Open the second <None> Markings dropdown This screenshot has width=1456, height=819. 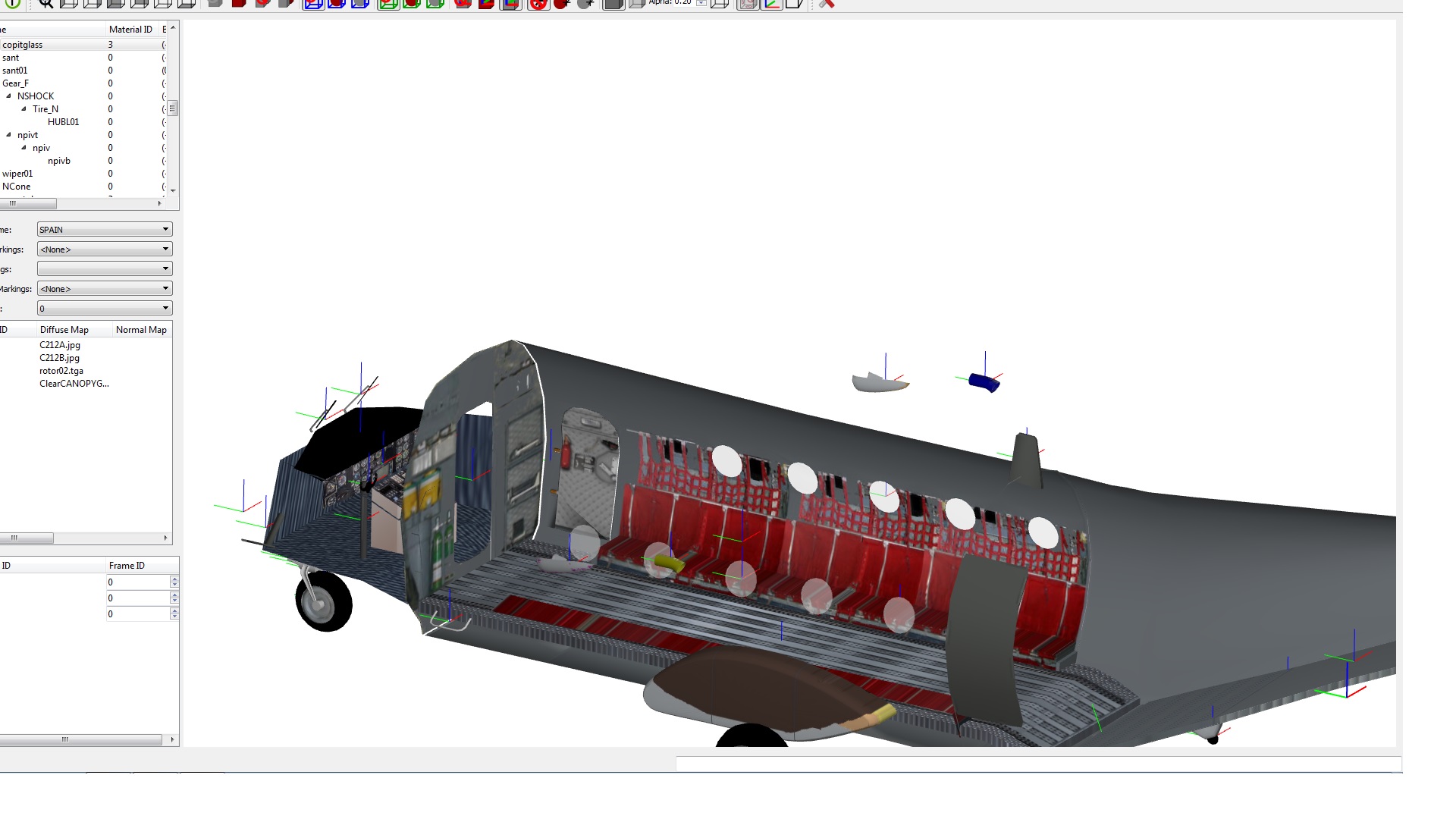(x=105, y=288)
